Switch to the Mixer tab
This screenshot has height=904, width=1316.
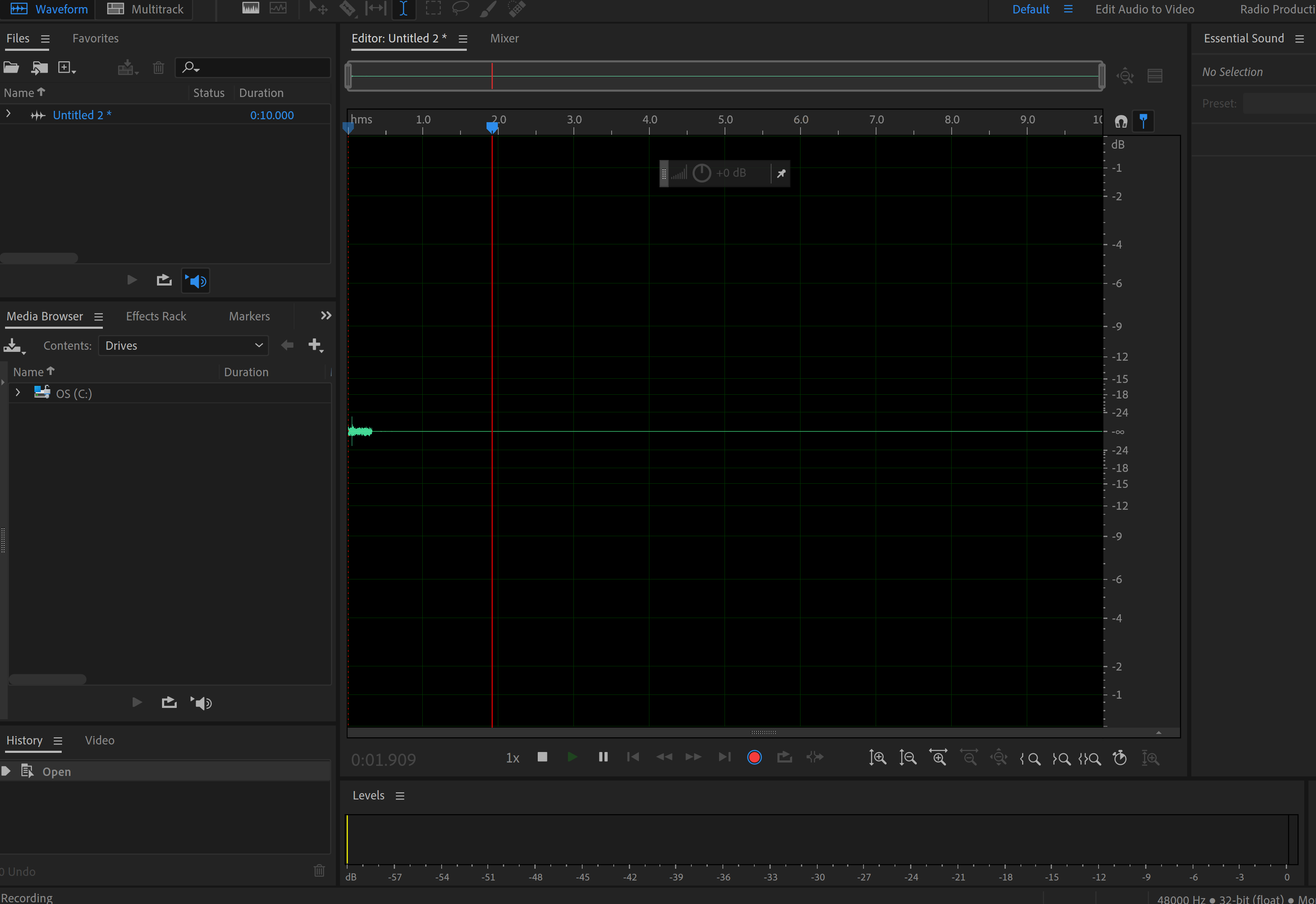[x=504, y=39]
